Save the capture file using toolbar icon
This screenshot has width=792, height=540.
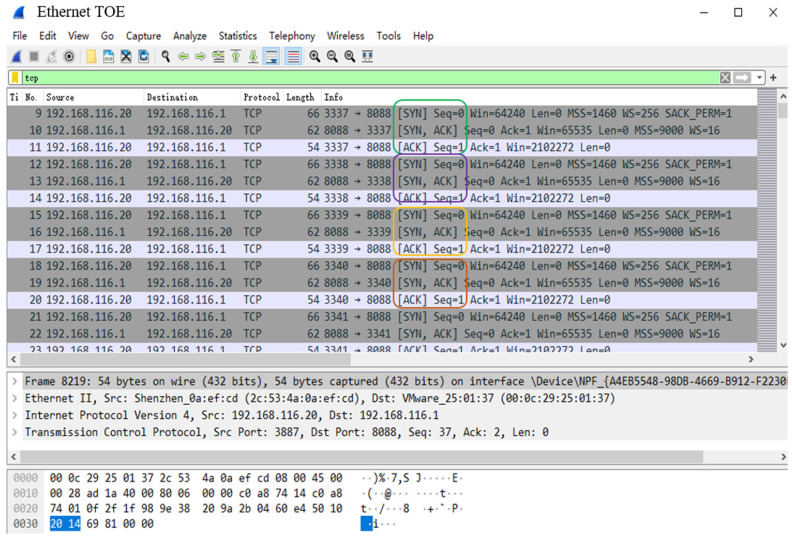click(108, 57)
